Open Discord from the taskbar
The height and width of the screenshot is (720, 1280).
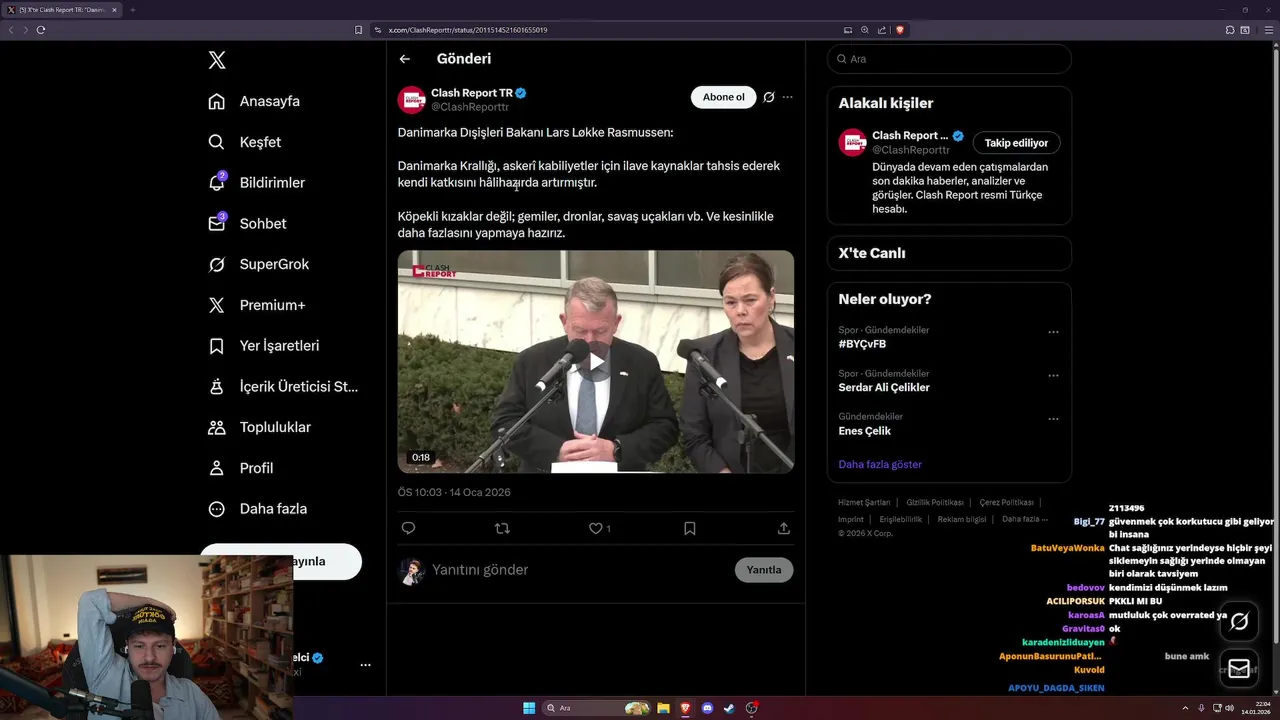pyautogui.click(x=708, y=708)
